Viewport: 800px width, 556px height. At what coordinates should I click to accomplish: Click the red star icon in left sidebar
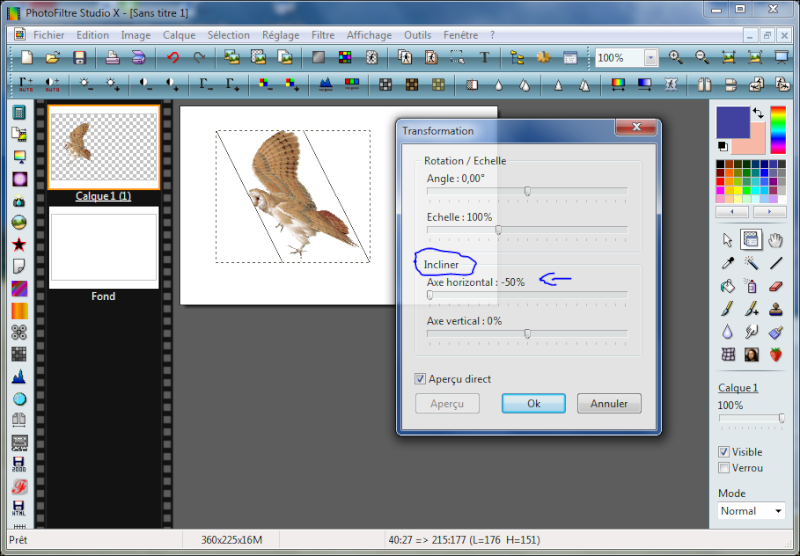coord(19,245)
